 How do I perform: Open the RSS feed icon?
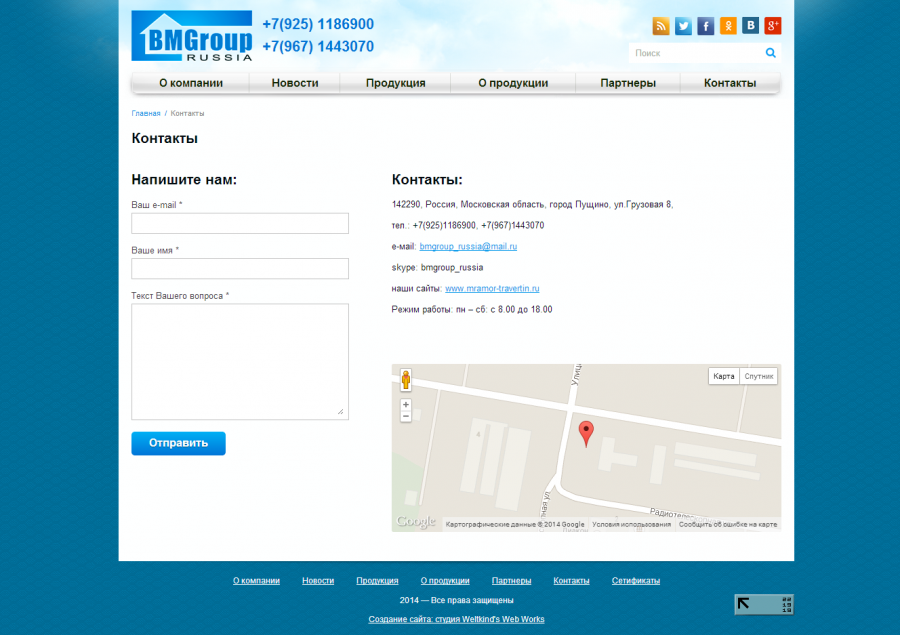point(661,26)
